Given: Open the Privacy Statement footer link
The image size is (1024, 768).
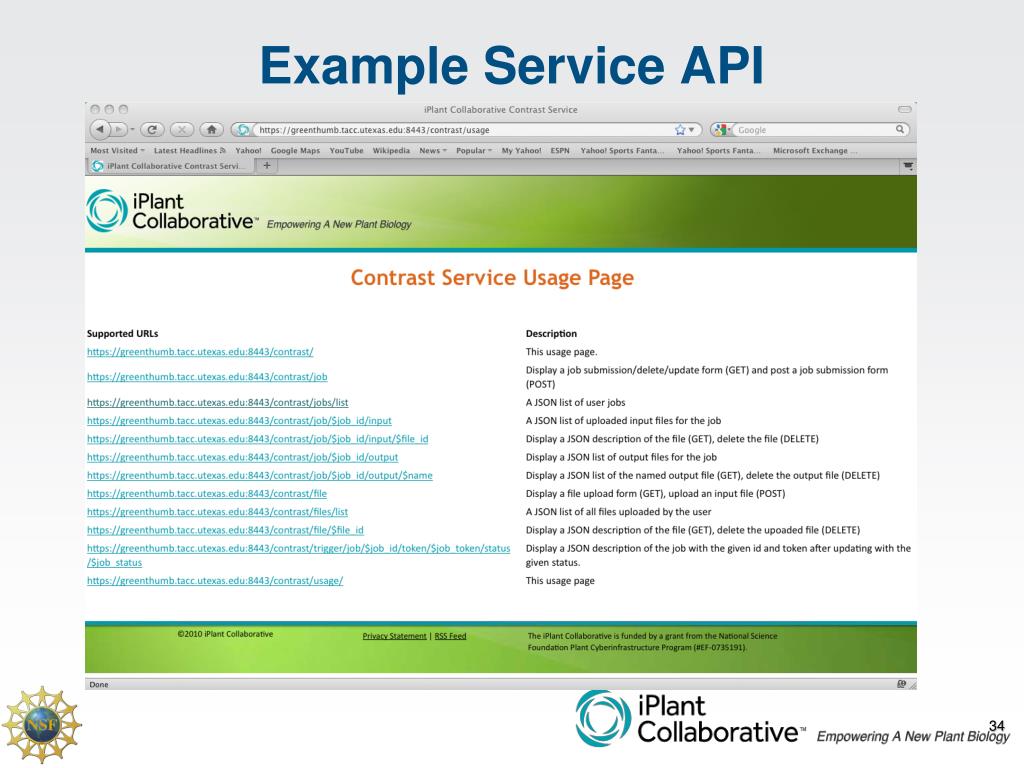Looking at the screenshot, I should pos(394,636).
